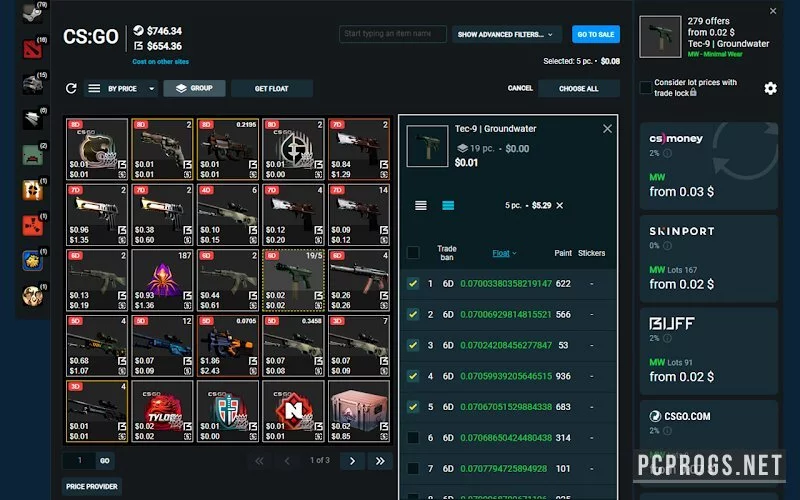Select the Desert Eagle item $0.84

click(359, 149)
